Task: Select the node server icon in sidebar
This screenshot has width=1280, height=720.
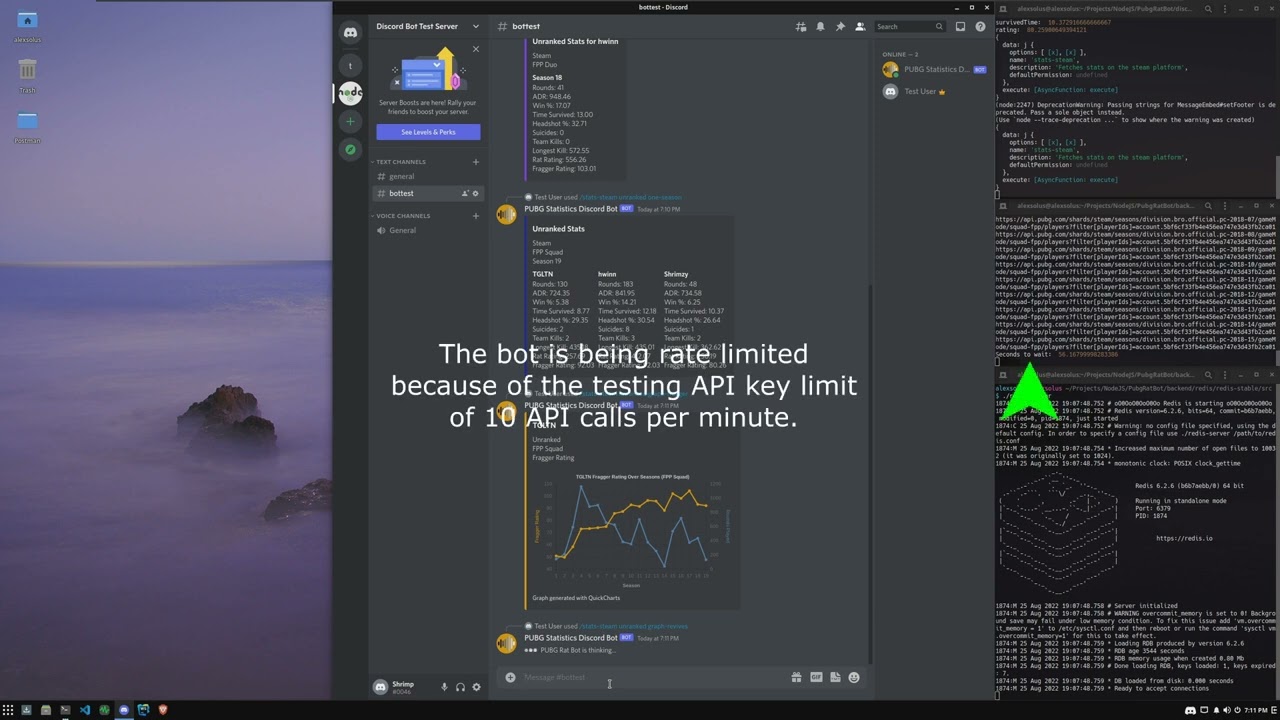Action: (350, 93)
